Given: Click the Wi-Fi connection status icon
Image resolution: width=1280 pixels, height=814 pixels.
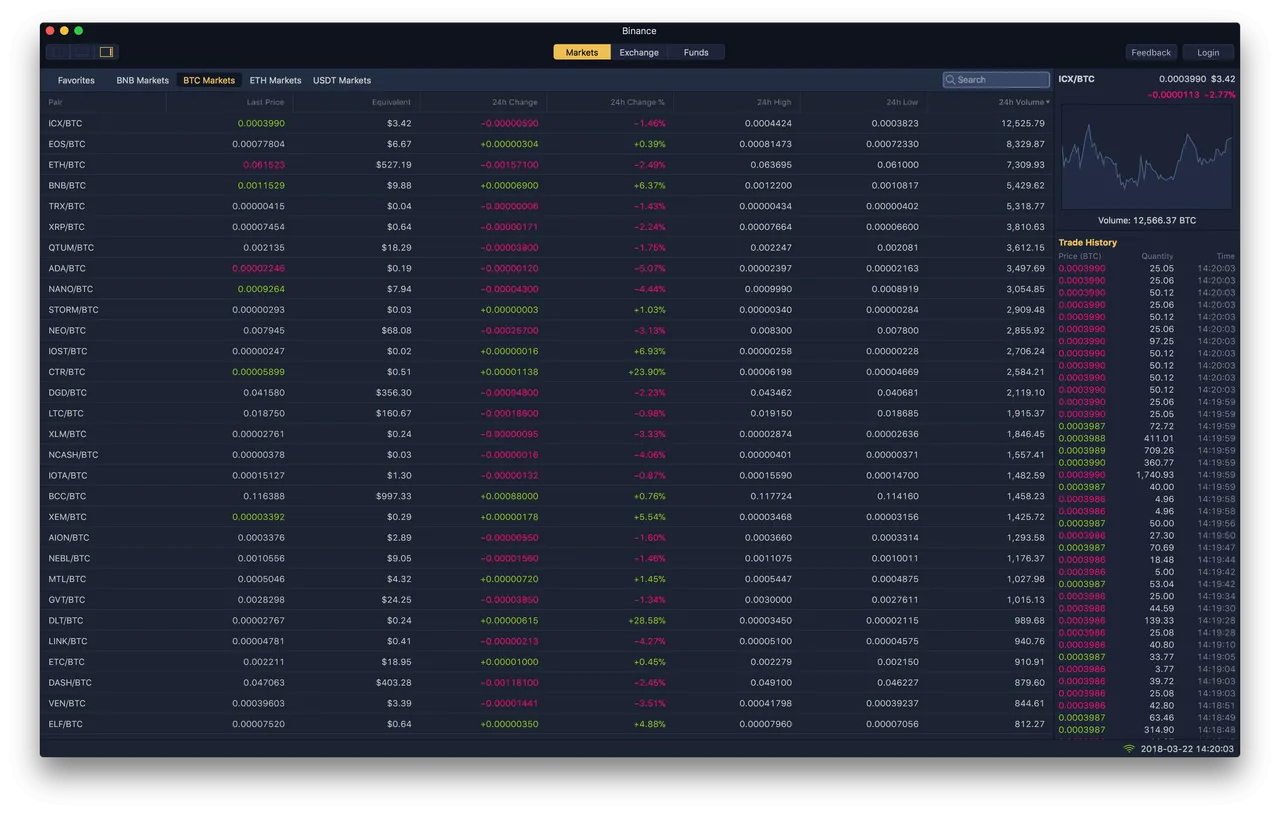Looking at the screenshot, I should (x=1129, y=748).
